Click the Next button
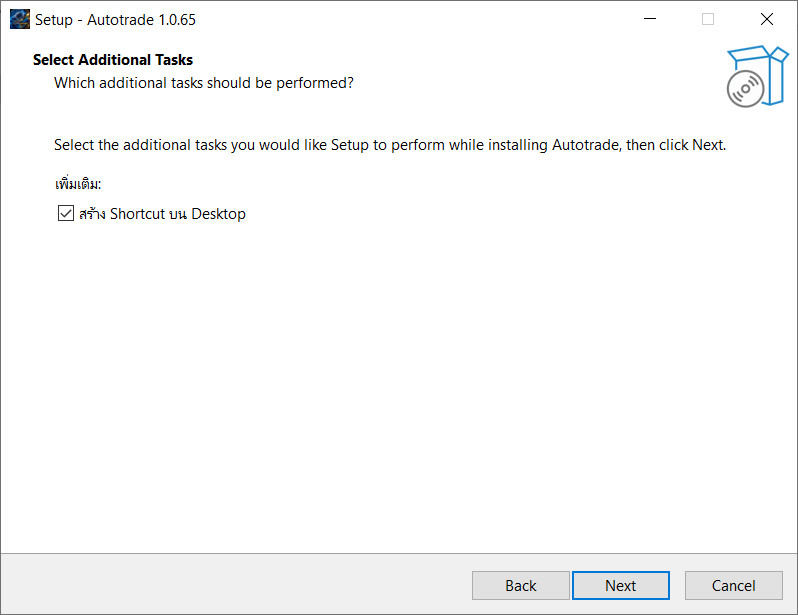The image size is (798, 615). [x=620, y=585]
